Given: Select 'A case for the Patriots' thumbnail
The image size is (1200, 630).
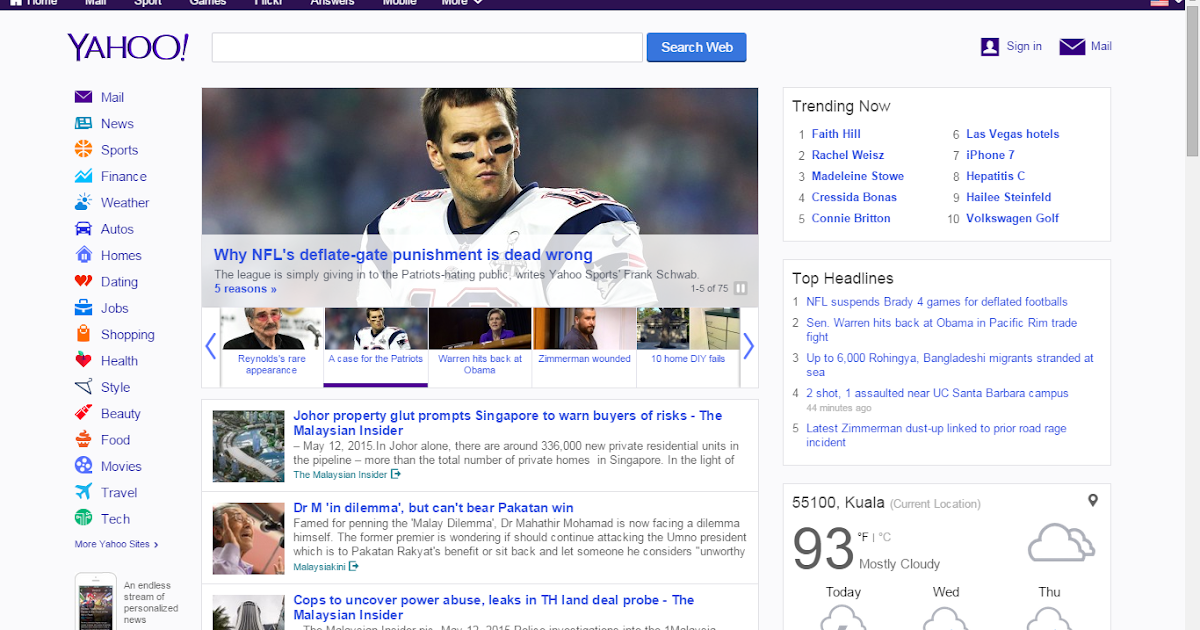Looking at the screenshot, I should (376, 347).
